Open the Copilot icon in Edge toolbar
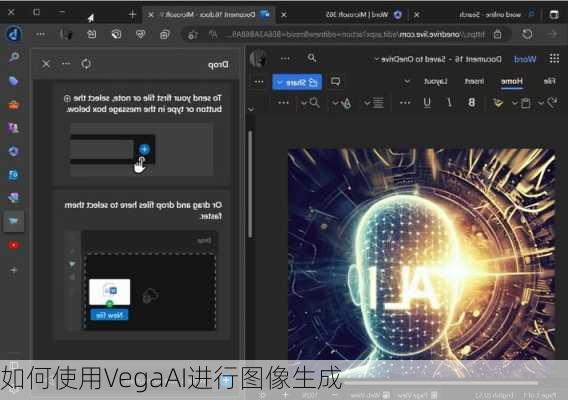 (14, 34)
